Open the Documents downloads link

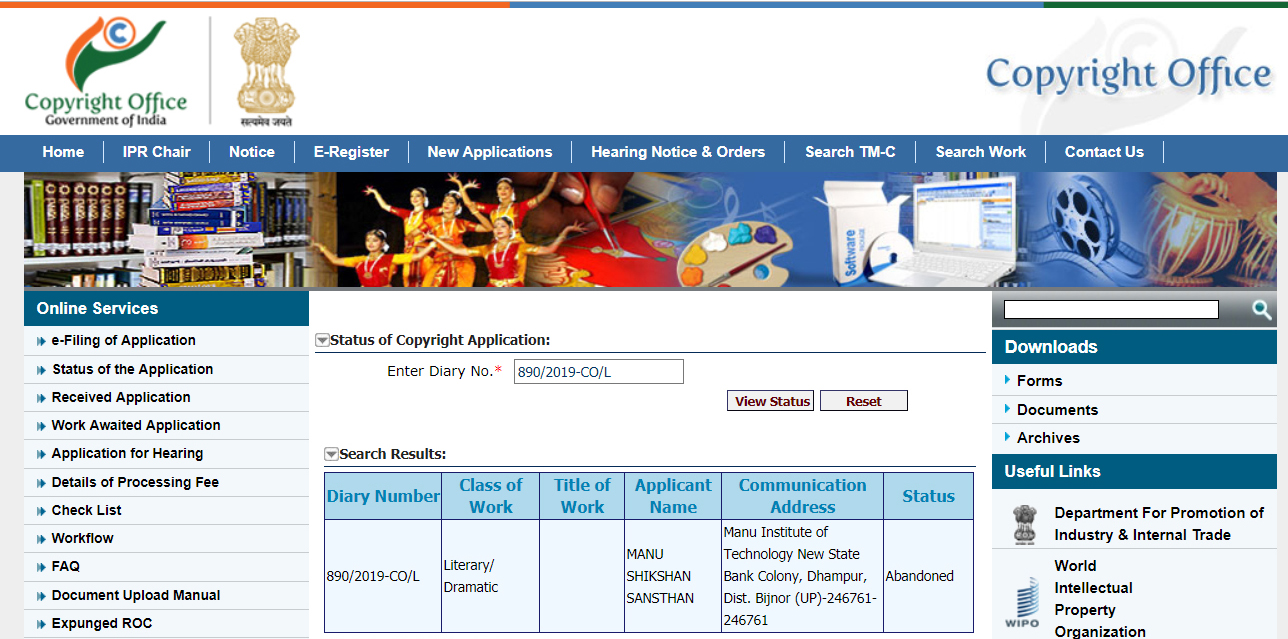pos(1057,410)
